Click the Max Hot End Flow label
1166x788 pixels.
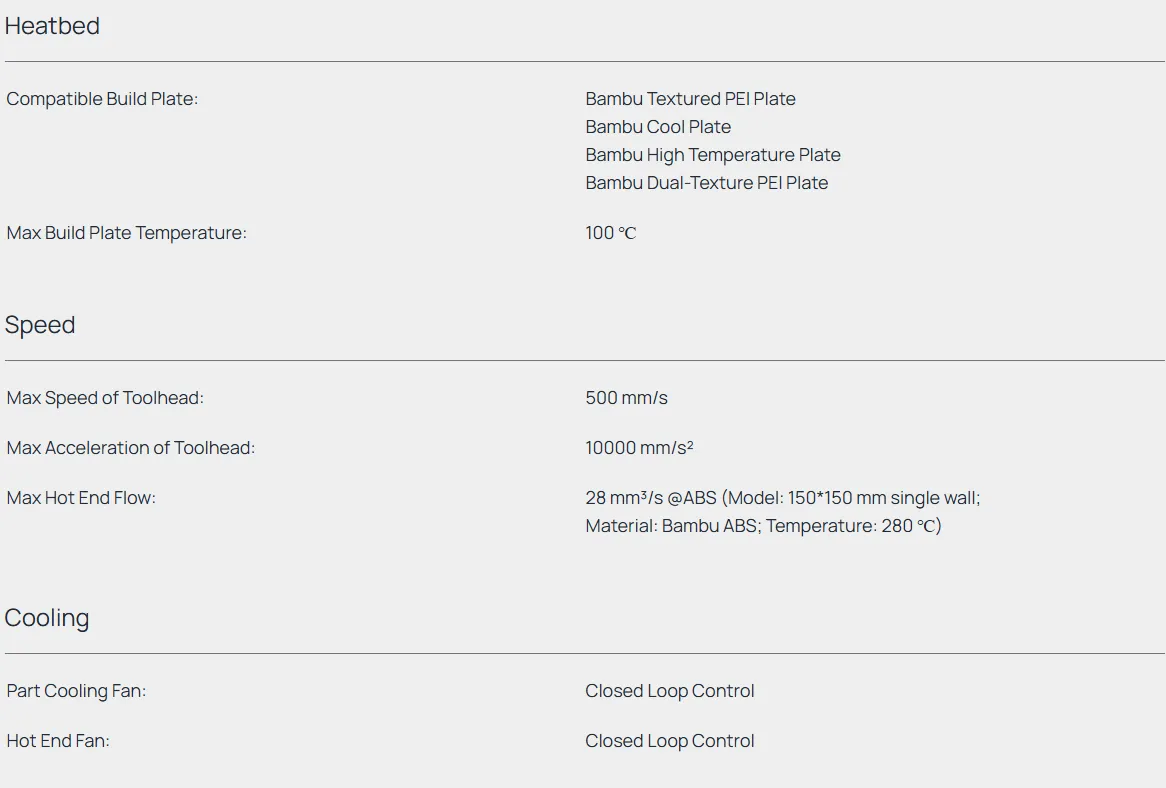[81, 498]
